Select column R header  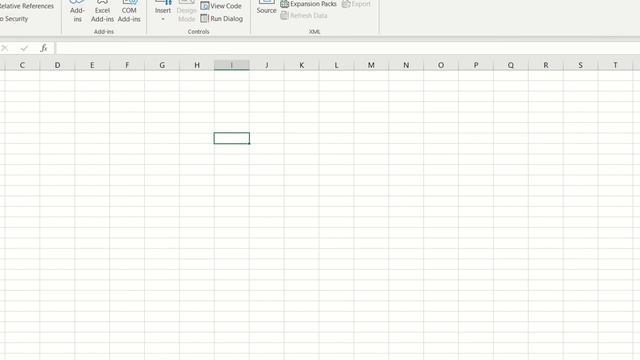[x=546, y=65]
